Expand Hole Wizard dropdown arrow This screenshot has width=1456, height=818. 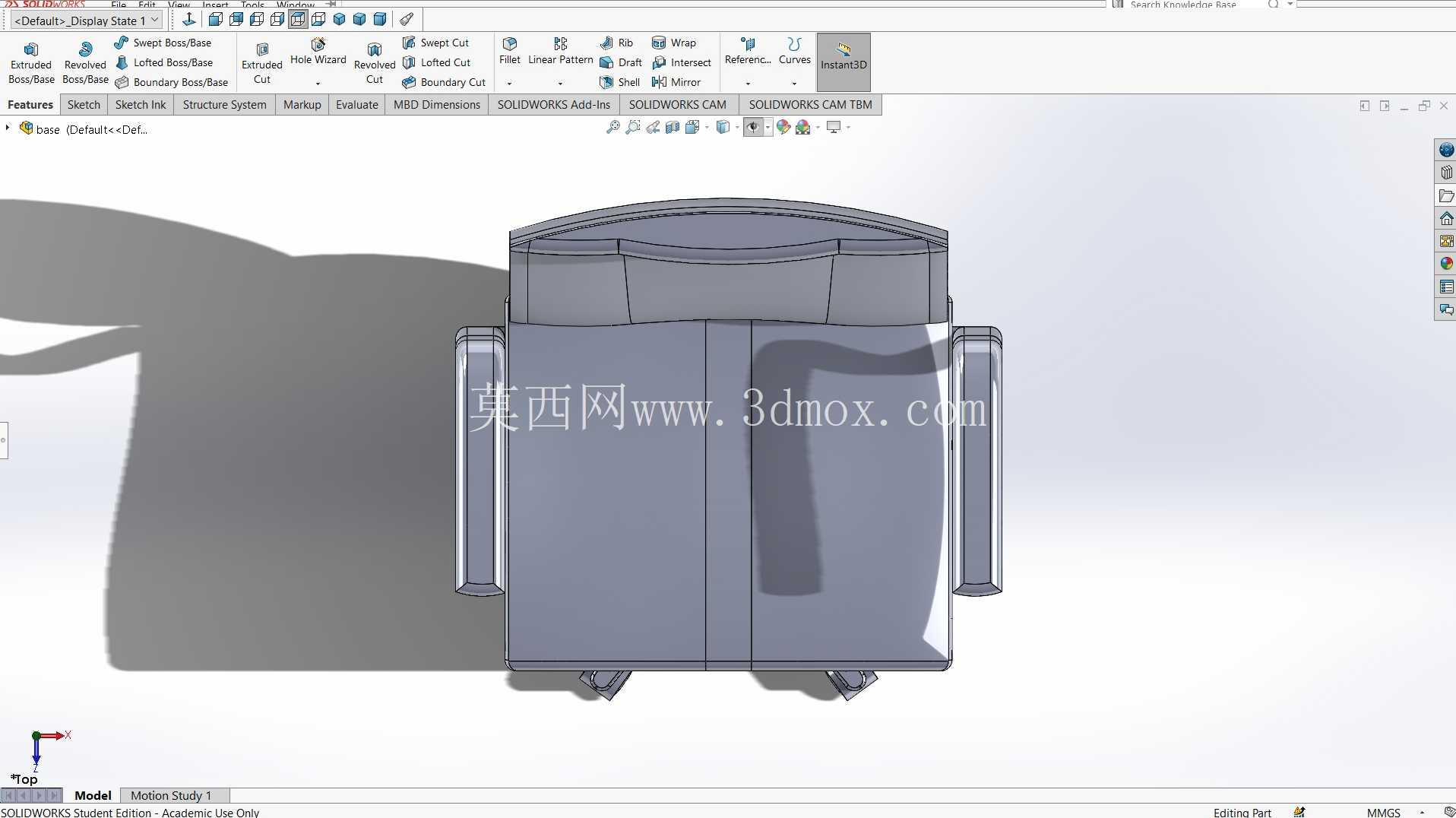click(318, 84)
